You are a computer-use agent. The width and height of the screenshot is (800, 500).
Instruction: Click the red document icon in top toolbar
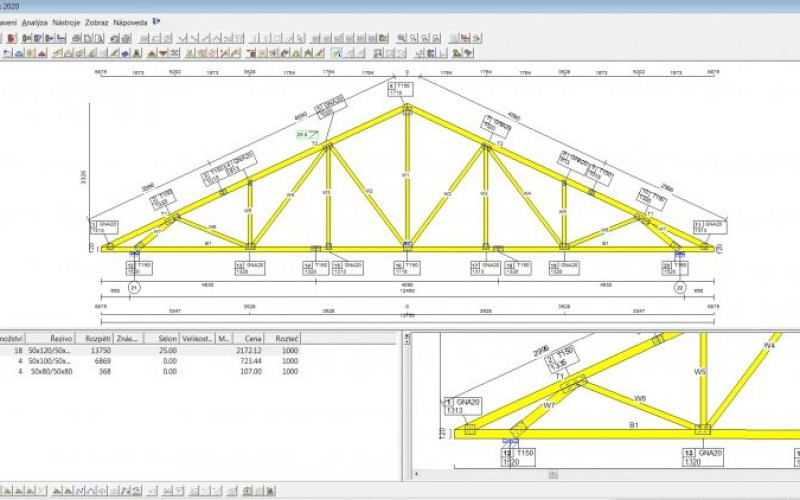tap(12, 38)
